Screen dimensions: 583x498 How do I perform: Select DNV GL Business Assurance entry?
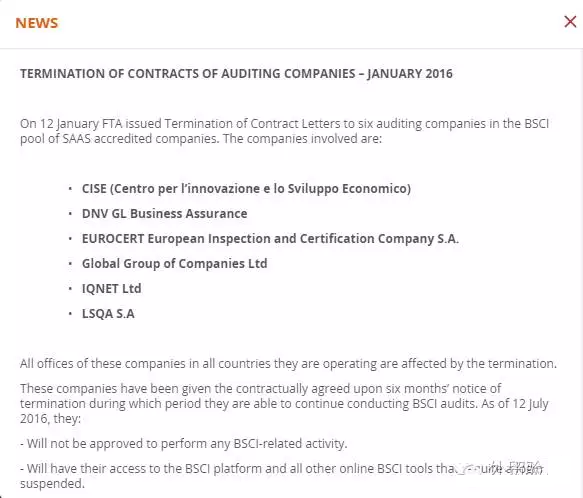click(x=164, y=213)
